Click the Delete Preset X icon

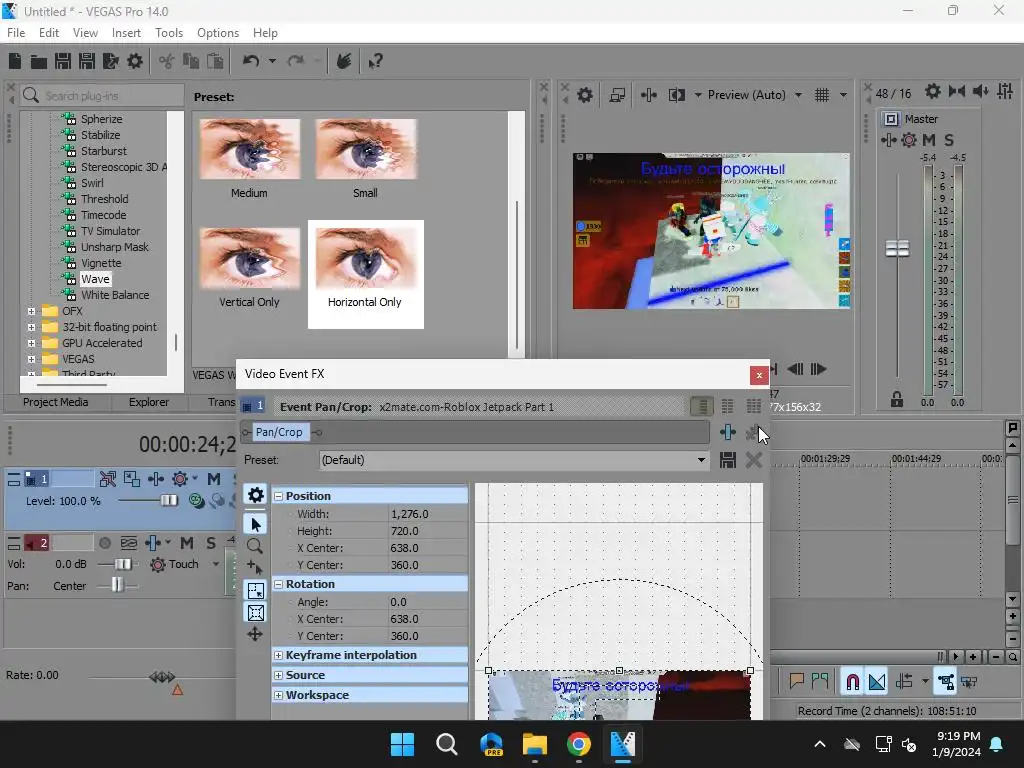(x=754, y=460)
